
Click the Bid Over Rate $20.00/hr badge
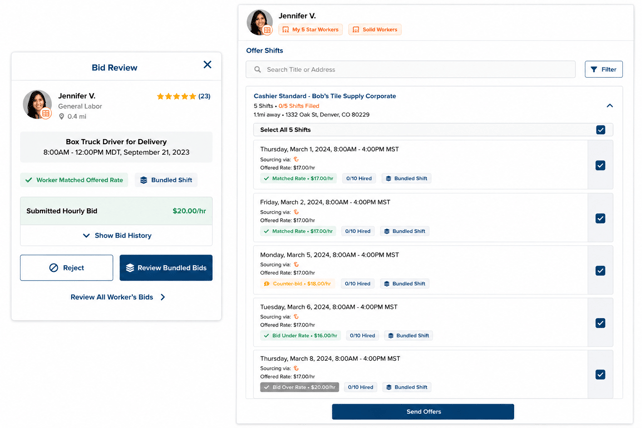tap(299, 387)
